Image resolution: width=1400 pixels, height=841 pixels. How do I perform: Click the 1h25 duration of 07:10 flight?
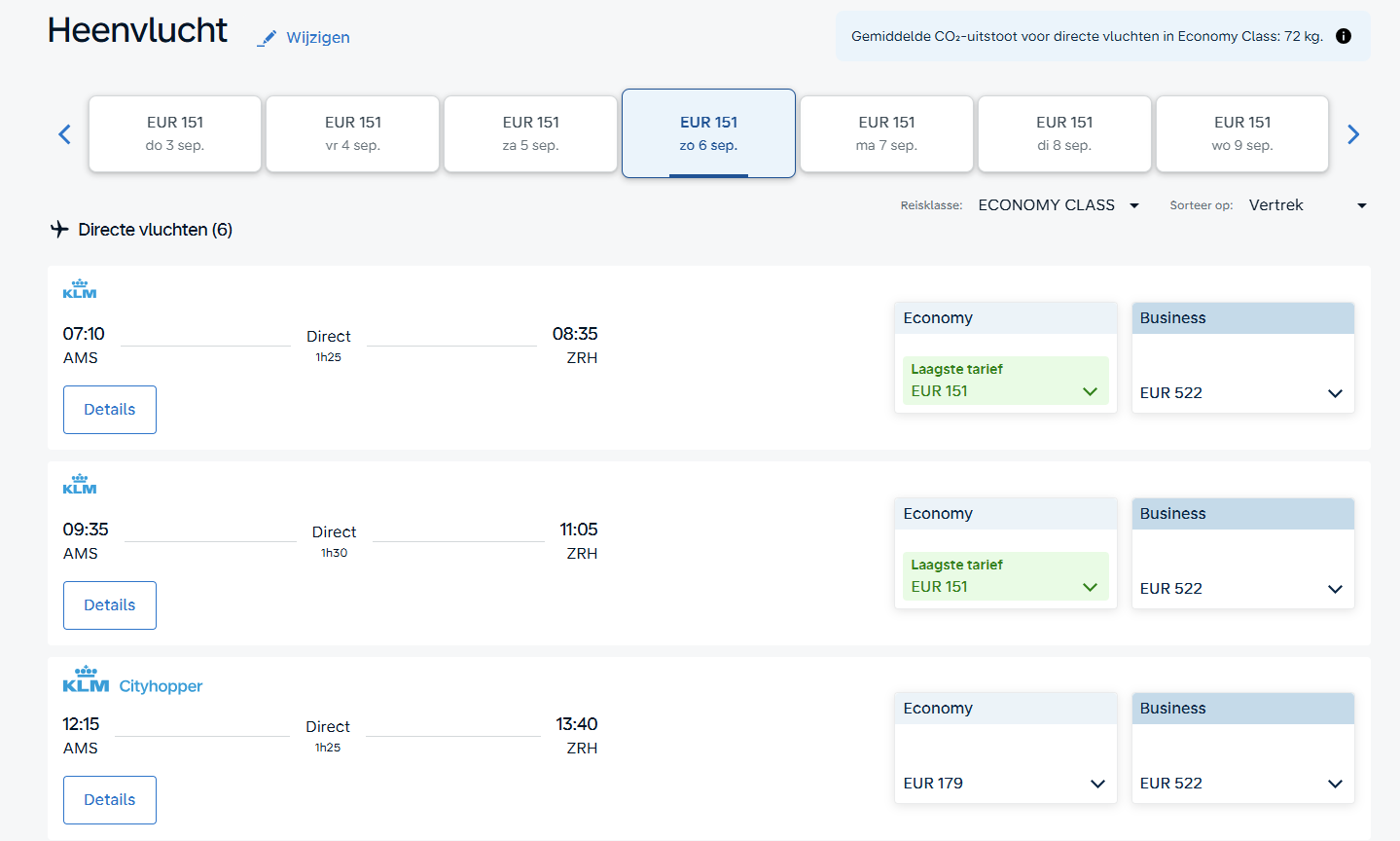pyautogui.click(x=329, y=357)
